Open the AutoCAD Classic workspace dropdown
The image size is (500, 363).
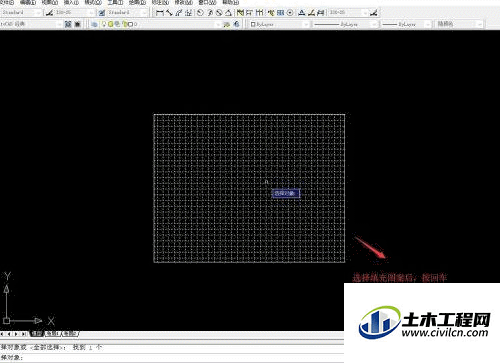tap(31, 24)
